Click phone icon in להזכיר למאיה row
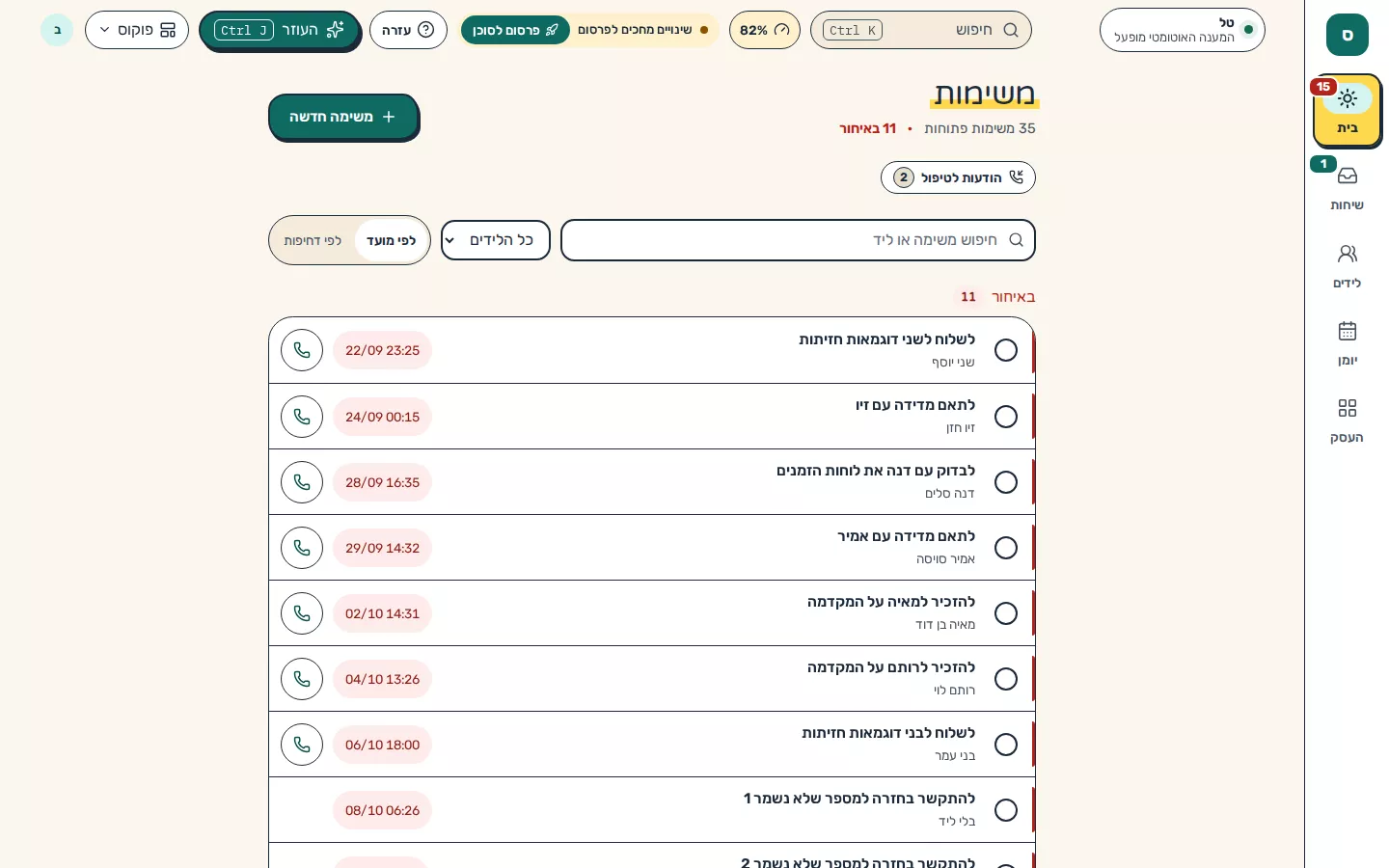Image resolution: width=1389 pixels, height=868 pixels. click(302, 613)
